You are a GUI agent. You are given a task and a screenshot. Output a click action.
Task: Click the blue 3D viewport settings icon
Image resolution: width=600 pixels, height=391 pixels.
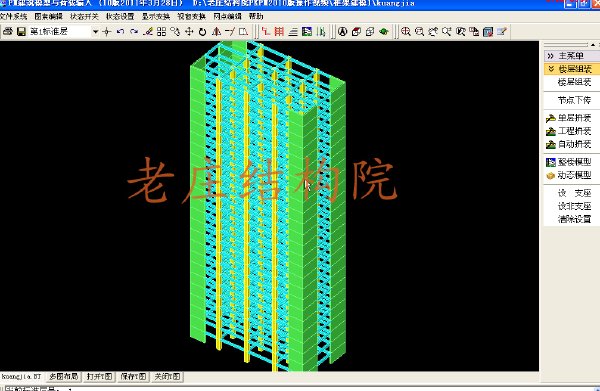point(488,31)
